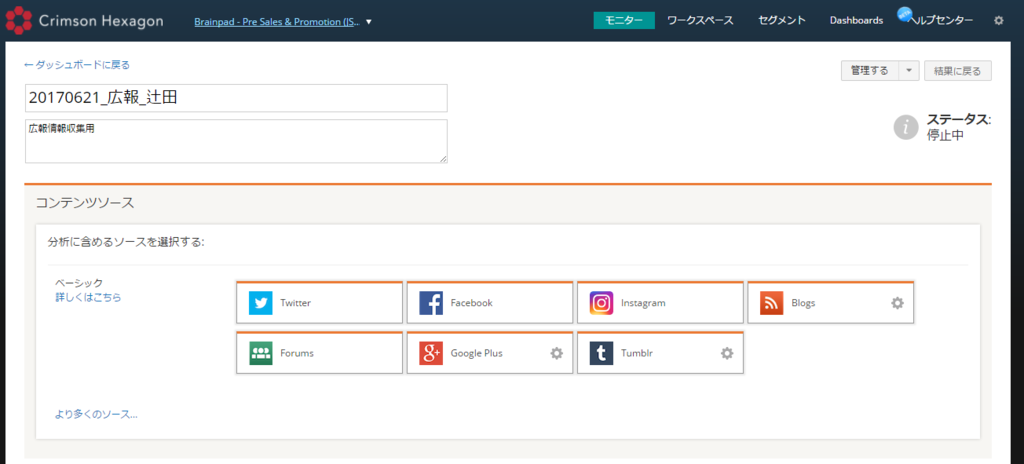The image size is (1024, 464).
Task: Open Google Plus settings gear
Action: (556, 353)
